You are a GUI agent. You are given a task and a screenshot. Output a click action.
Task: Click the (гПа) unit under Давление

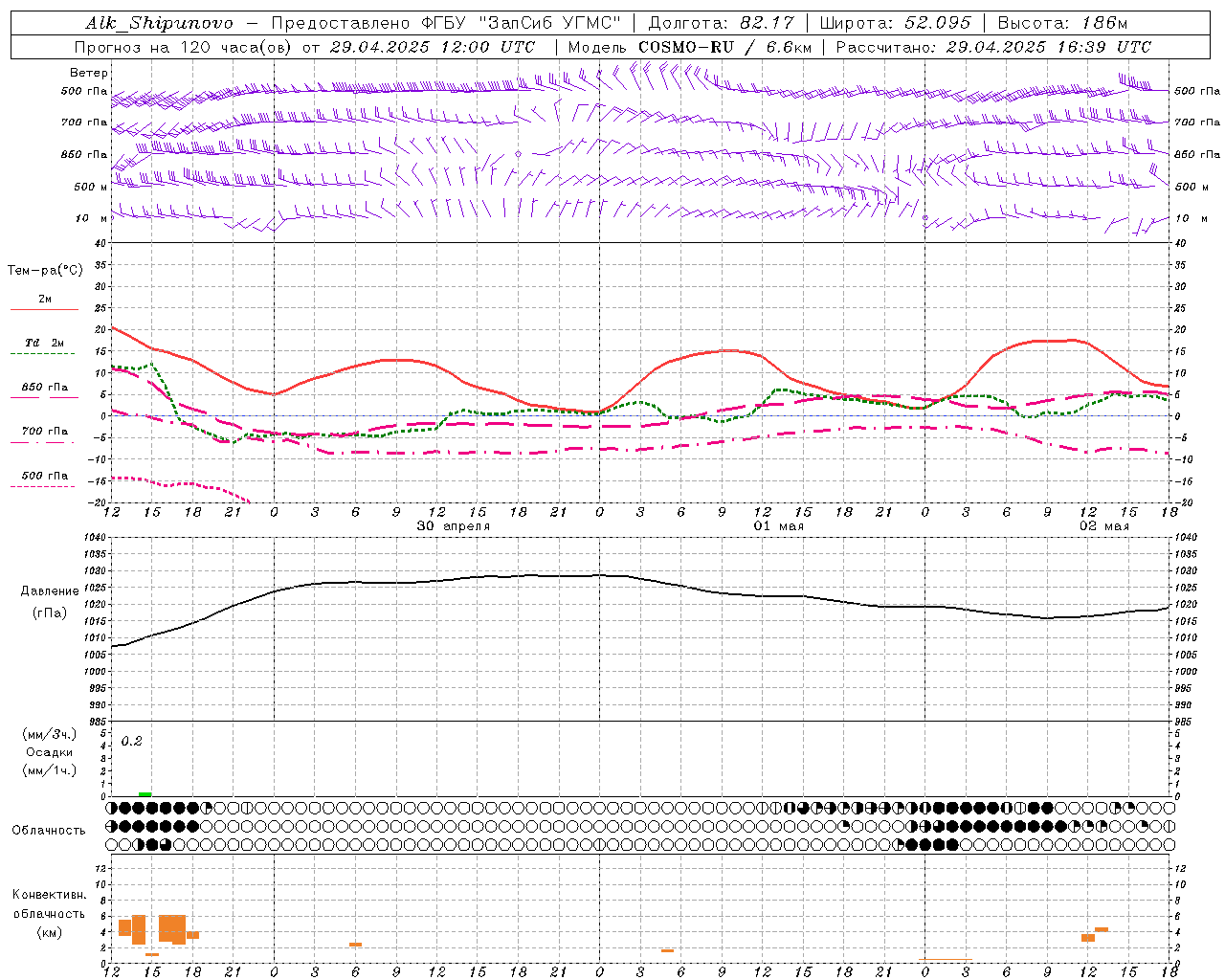pyautogui.click(x=50, y=613)
